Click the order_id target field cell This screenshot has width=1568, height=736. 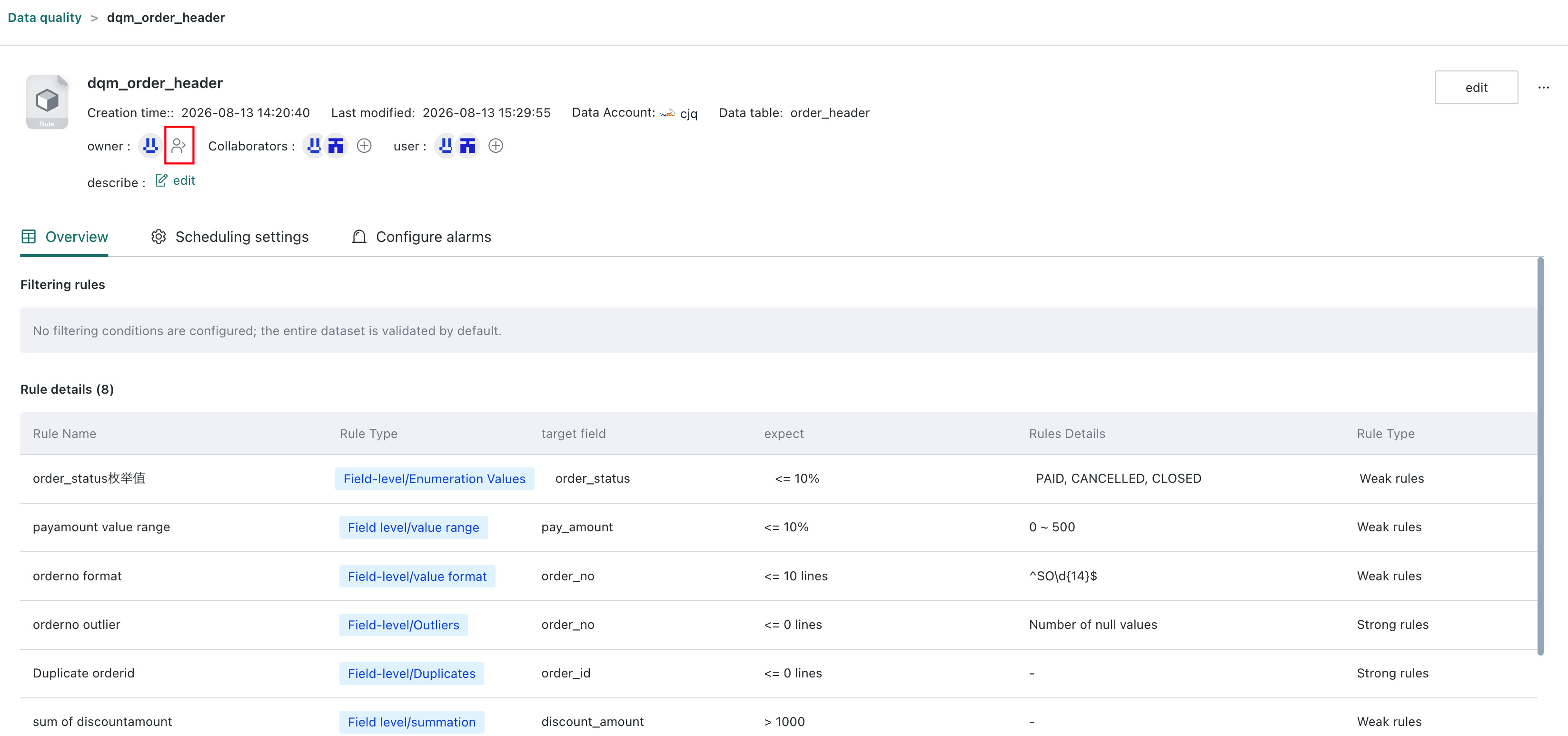click(x=566, y=673)
